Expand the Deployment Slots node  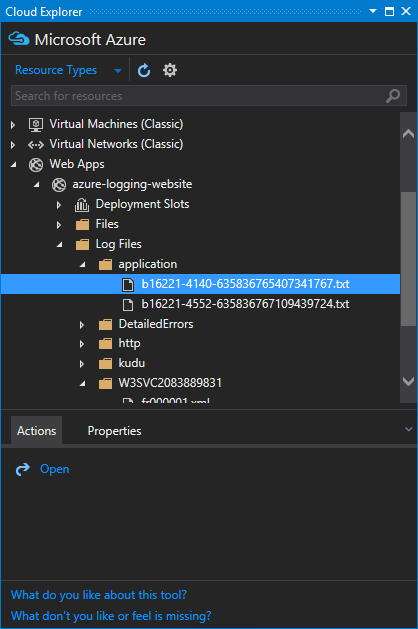[59, 205]
